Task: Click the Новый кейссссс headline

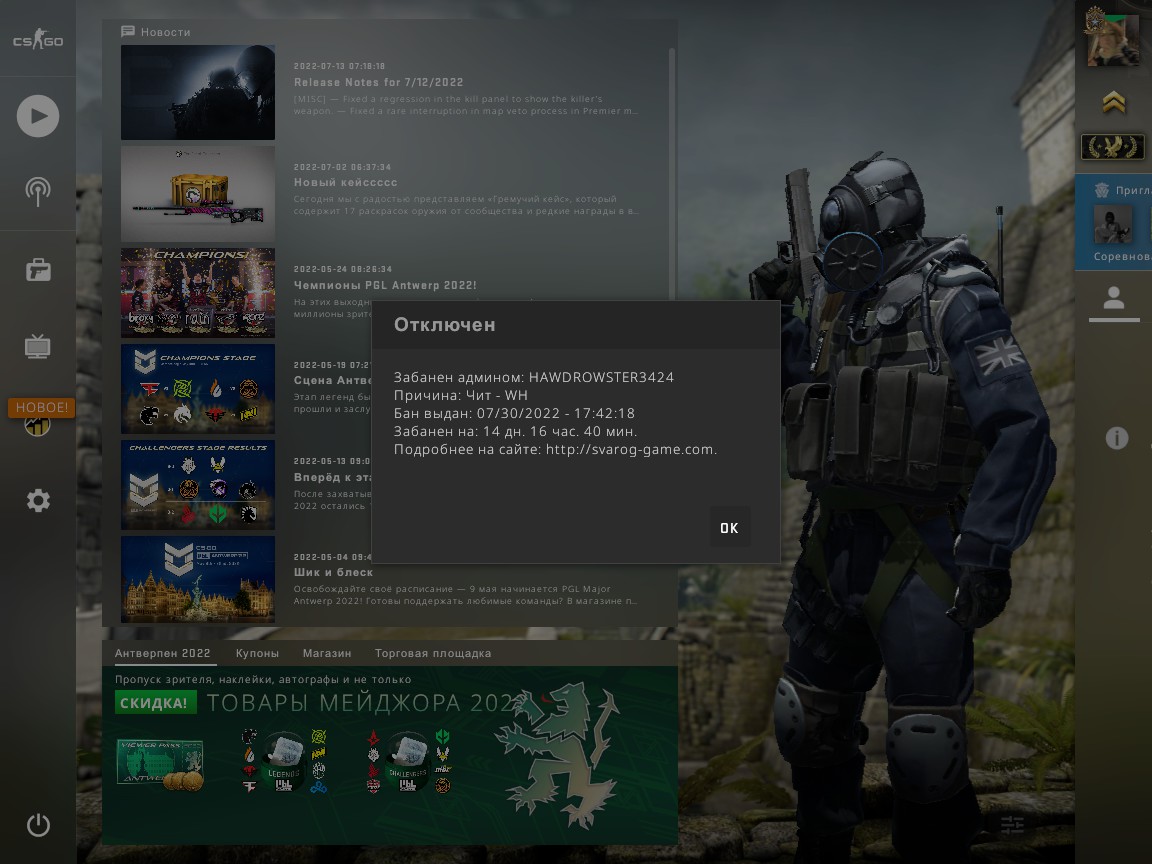Action: pyautogui.click(x=345, y=182)
